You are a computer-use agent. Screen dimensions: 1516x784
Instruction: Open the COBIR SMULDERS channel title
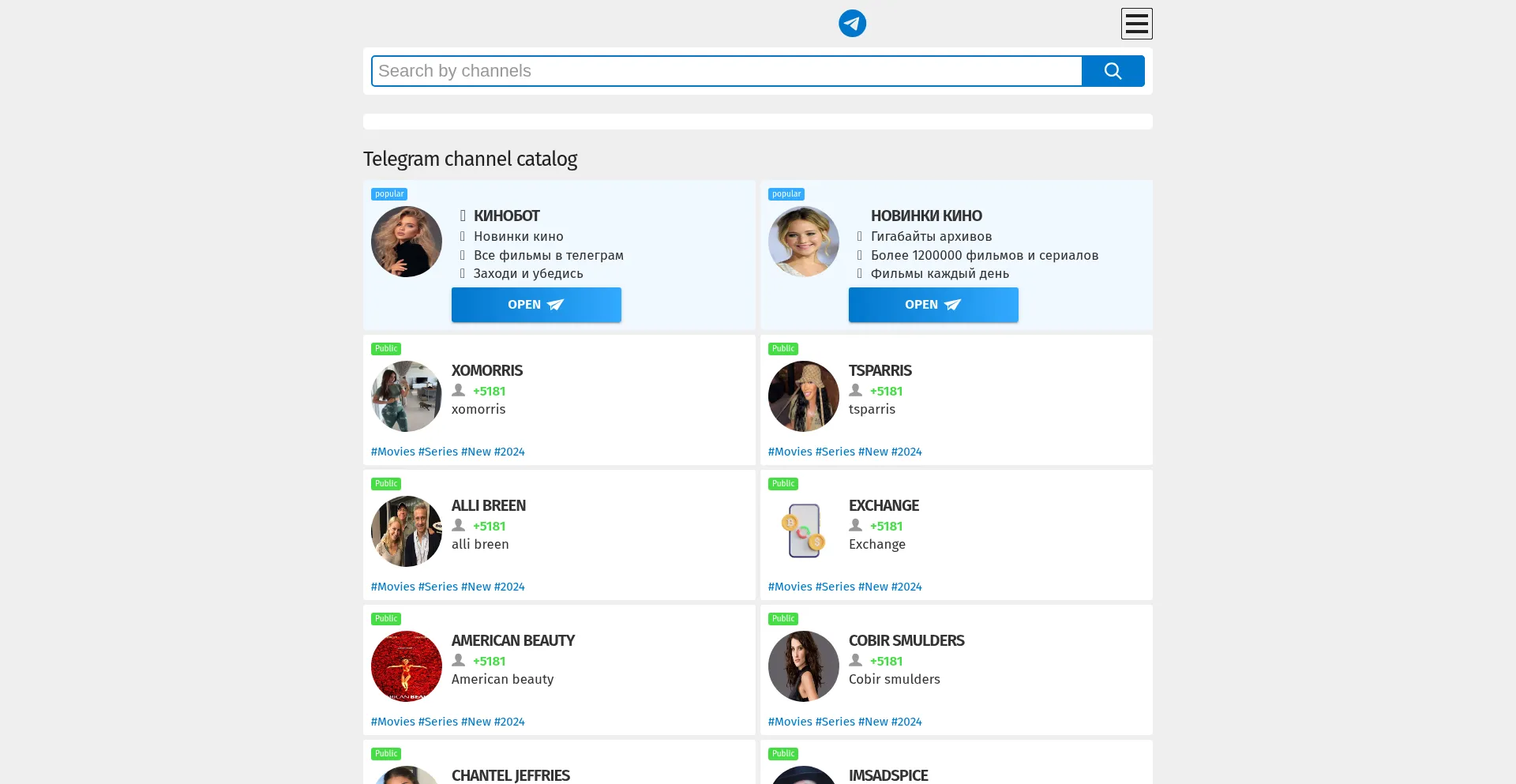point(906,640)
